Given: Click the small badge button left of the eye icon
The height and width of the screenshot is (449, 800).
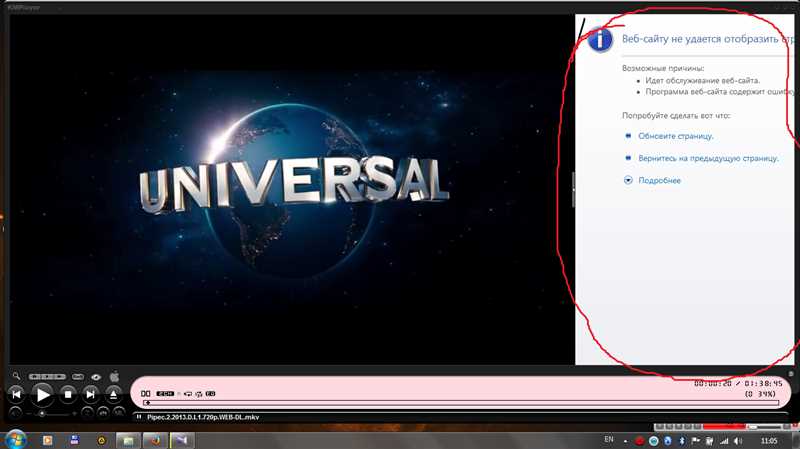Looking at the screenshot, I should coord(78,377).
